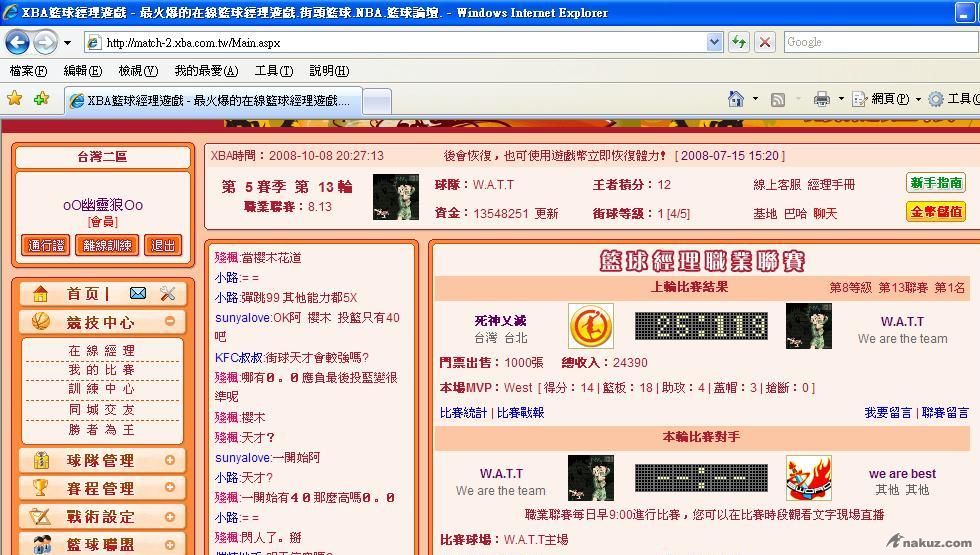Click the wrench settings icon beside 首页
Viewport: 980px width, 555px height.
(167, 293)
